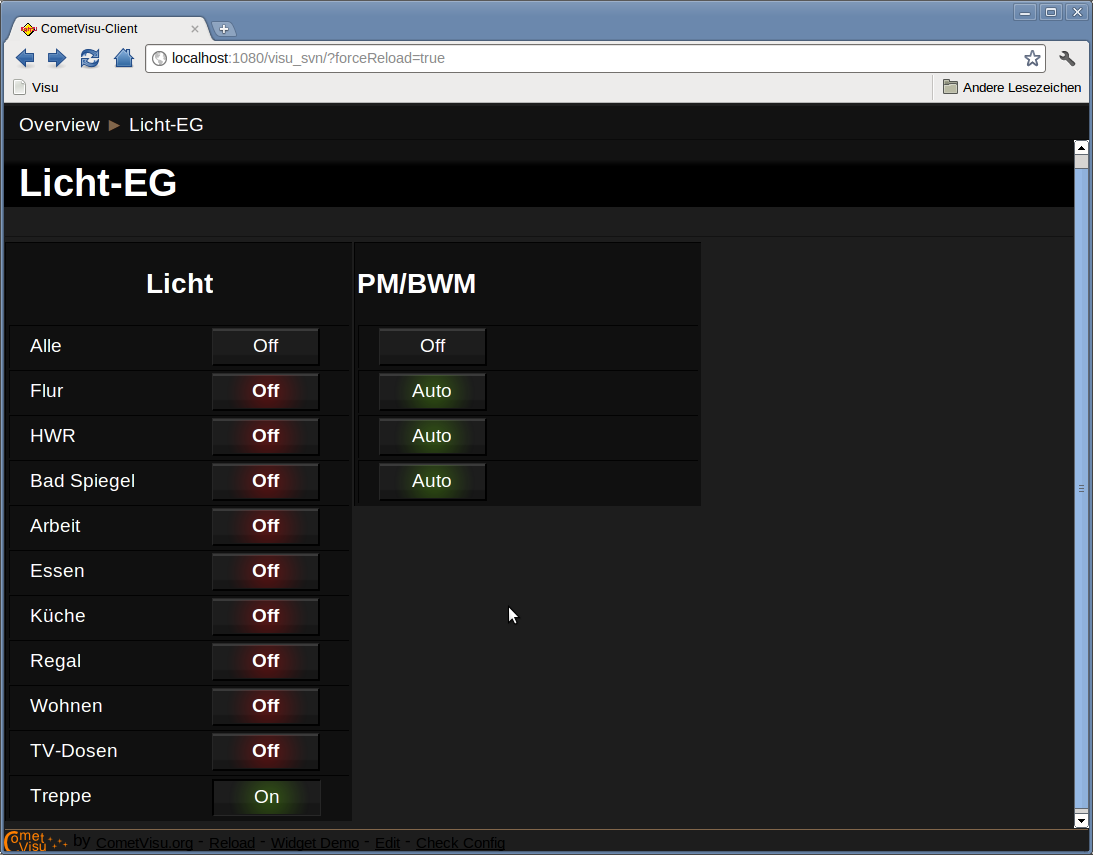The height and width of the screenshot is (855, 1093).
Task: Open the Andere Lesezeichen bookmarks folder
Action: [1012, 87]
